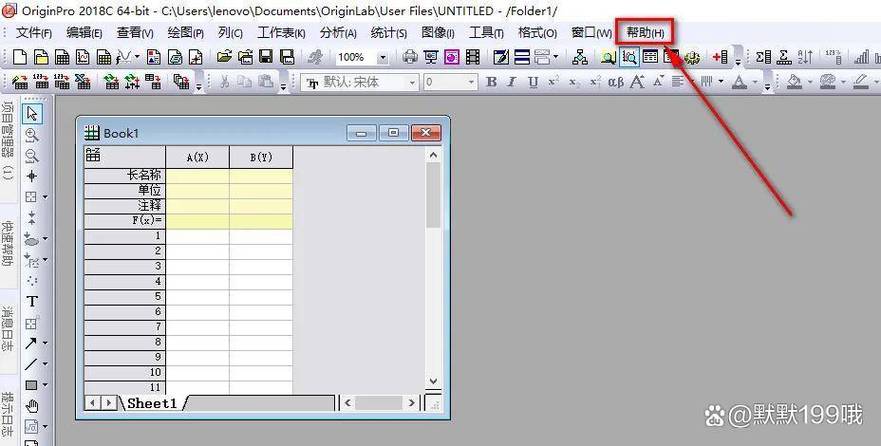
Task: Click the Results Log table icon
Action: click(650, 57)
